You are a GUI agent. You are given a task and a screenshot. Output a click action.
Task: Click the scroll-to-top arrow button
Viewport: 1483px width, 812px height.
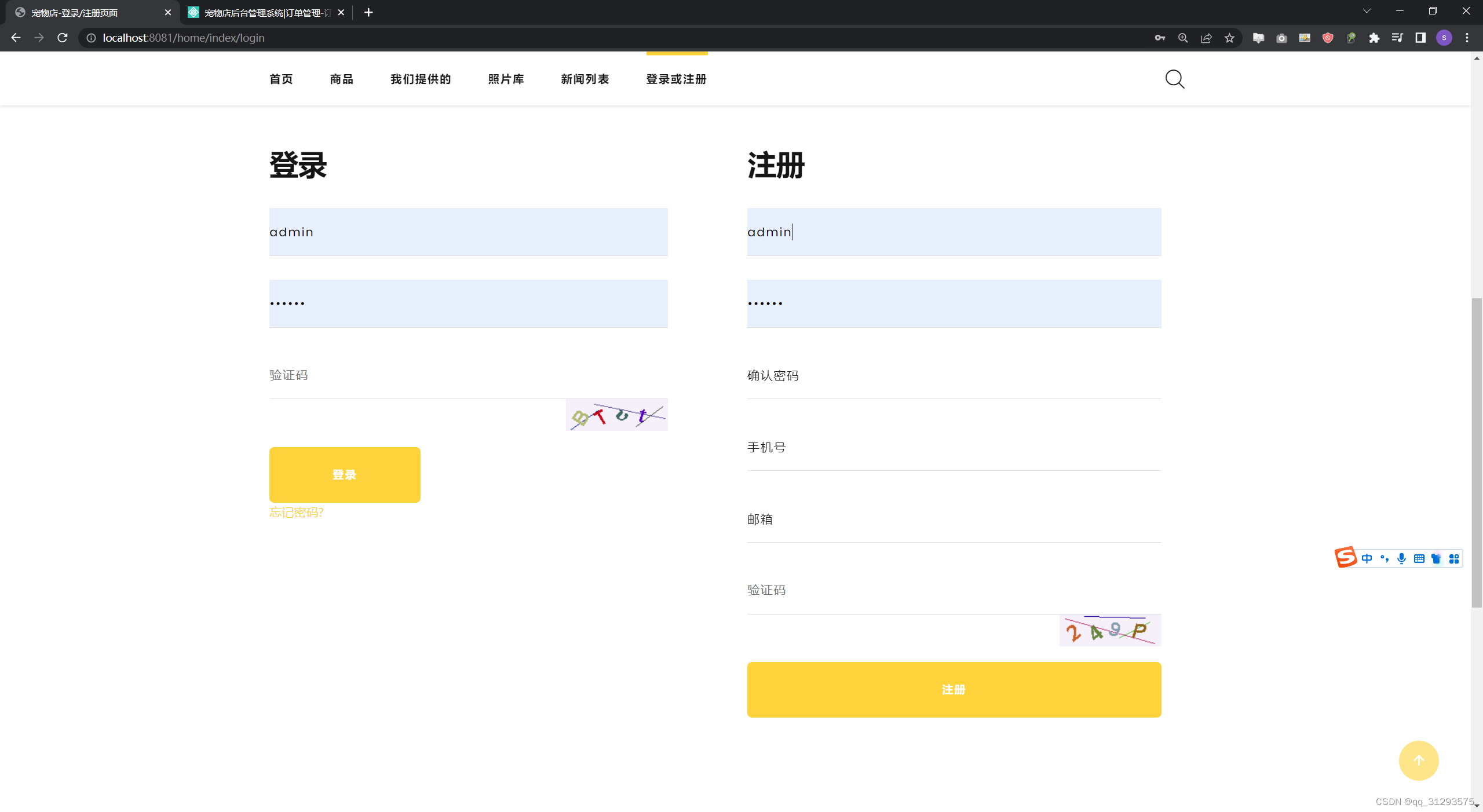pyautogui.click(x=1418, y=760)
